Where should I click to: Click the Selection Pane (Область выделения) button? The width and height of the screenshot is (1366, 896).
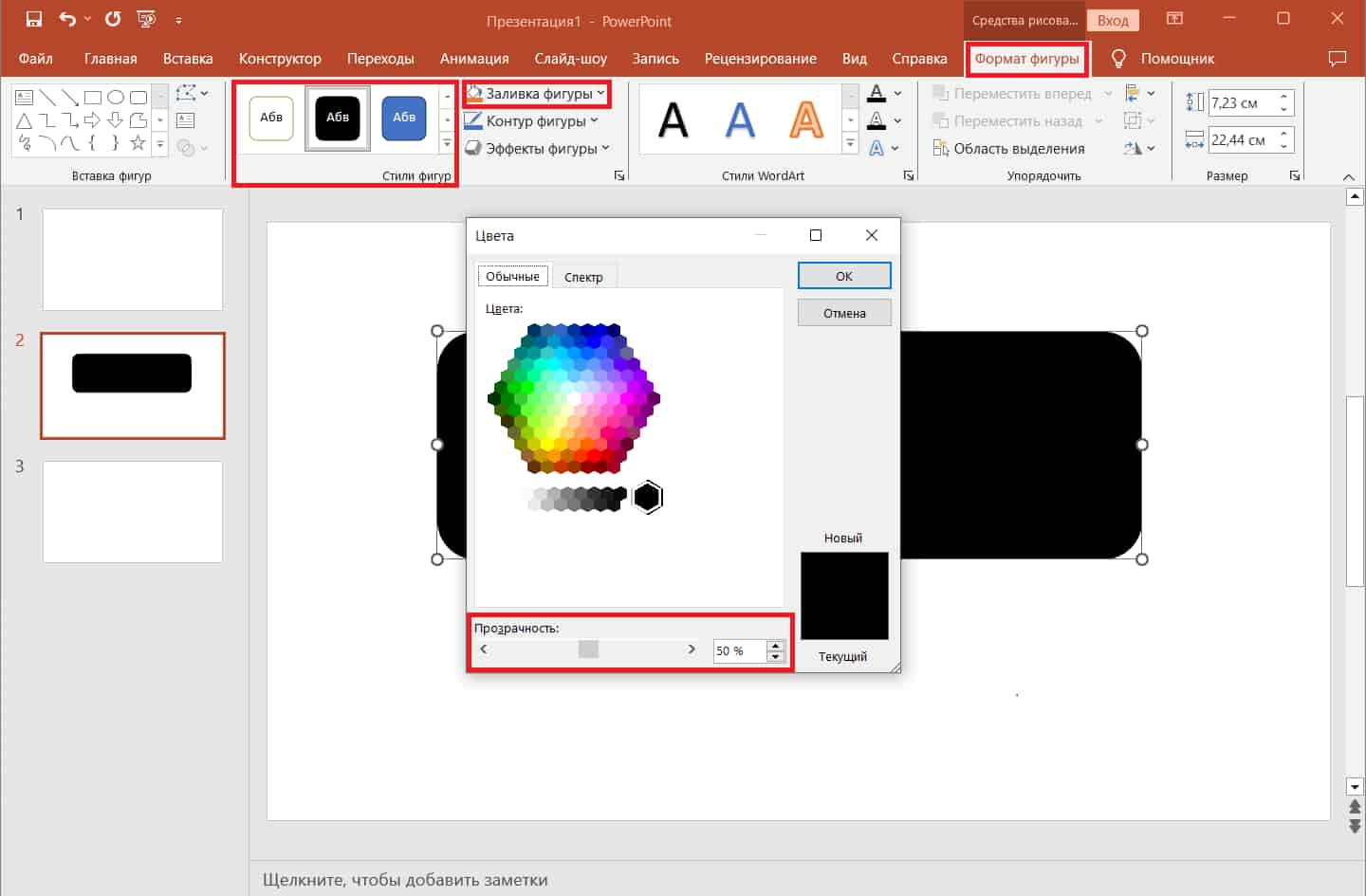pyautogui.click(x=1008, y=148)
